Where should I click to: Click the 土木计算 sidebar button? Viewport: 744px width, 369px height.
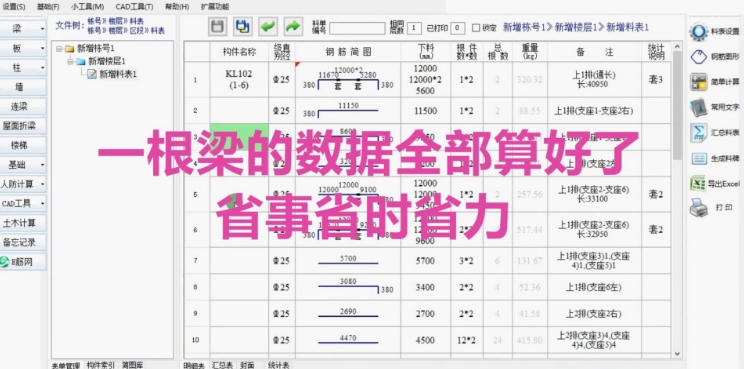coord(23,223)
